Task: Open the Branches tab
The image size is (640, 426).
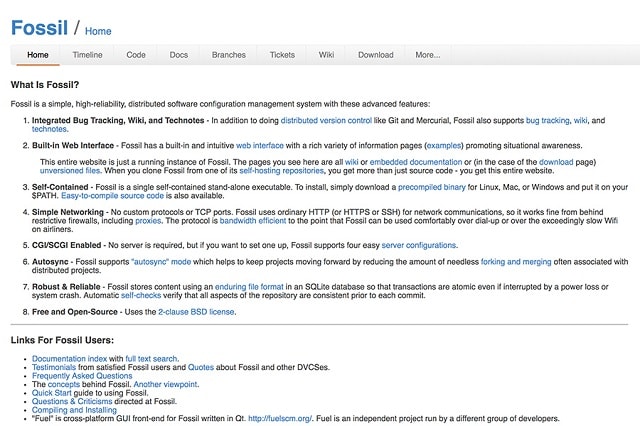Action: pyautogui.click(x=229, y=55)
